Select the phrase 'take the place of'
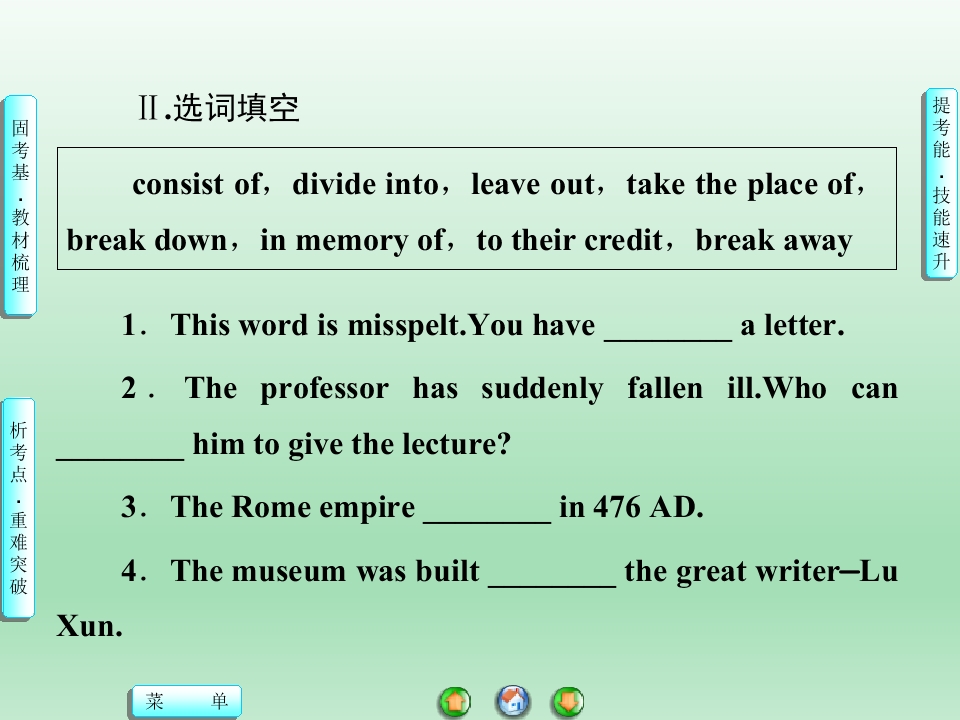Viewport: 960px width, 720px height. tap(741, 184)
